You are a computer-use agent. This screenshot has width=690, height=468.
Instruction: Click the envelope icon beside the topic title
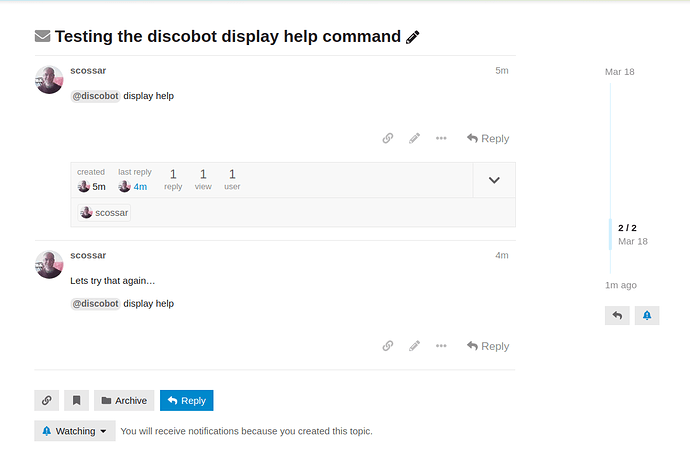[x=42, y=36]
